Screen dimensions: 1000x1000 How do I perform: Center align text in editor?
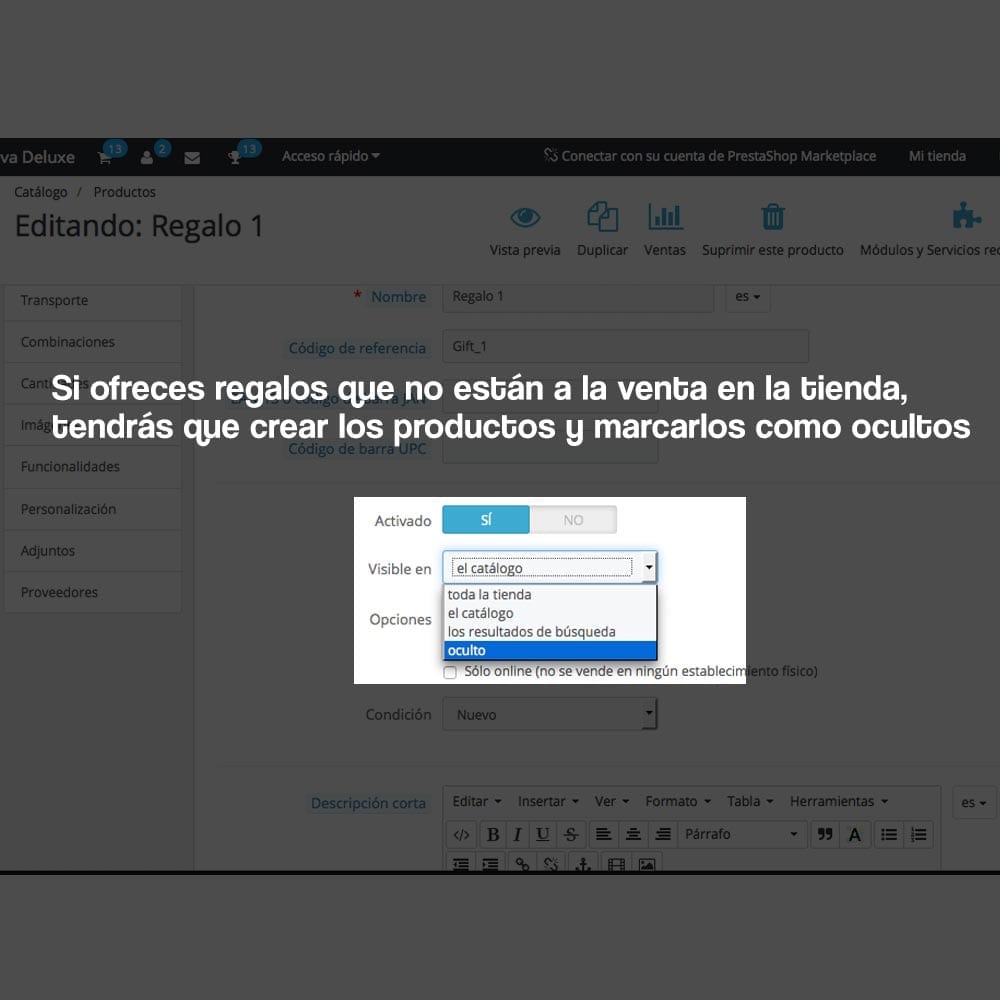(633, 834)
